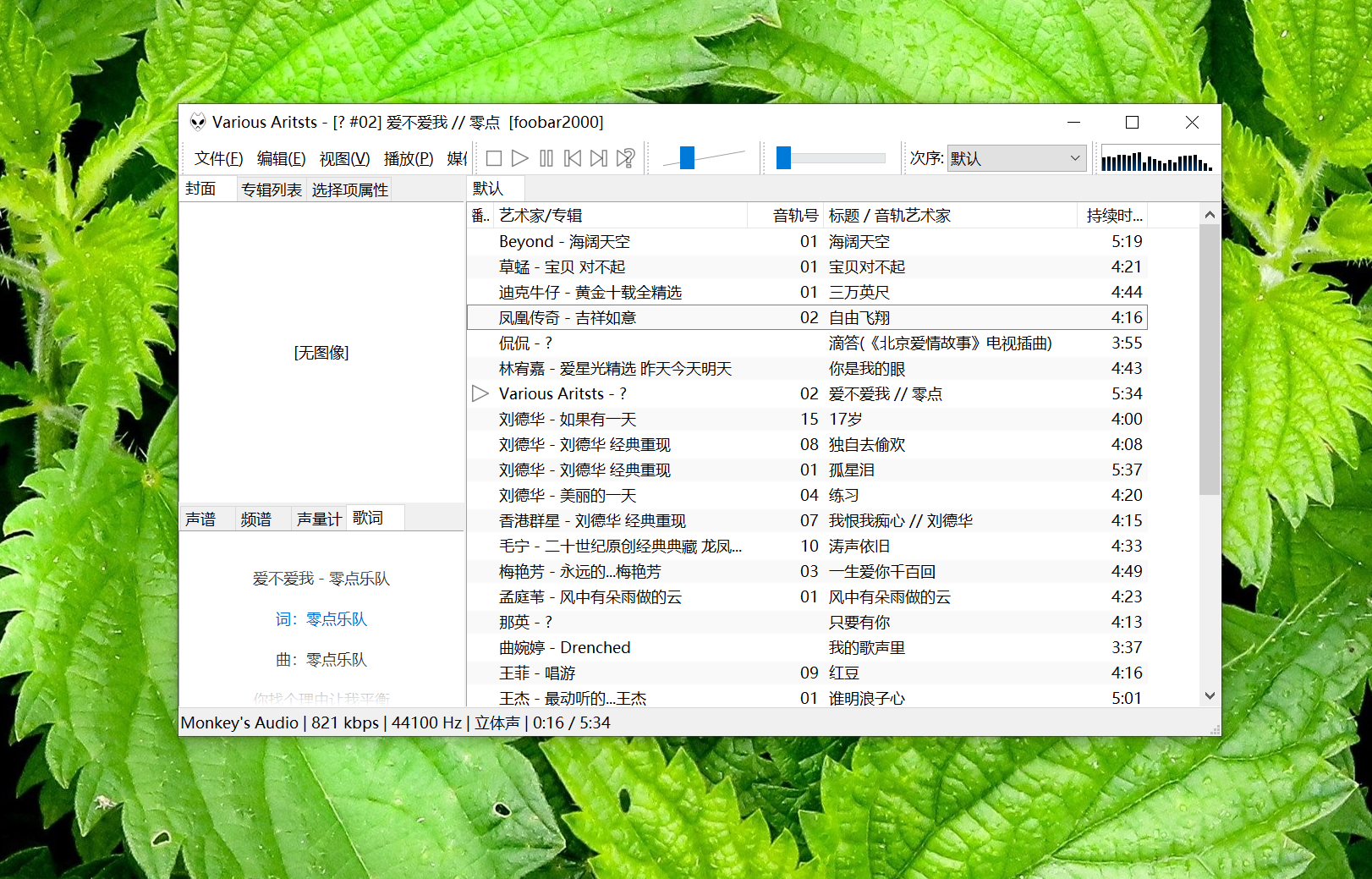Select the row 梅艳芳 - 永远的...梅艳芳
The width and height of the screenshot is (1372, 879).
click(807, 571)
